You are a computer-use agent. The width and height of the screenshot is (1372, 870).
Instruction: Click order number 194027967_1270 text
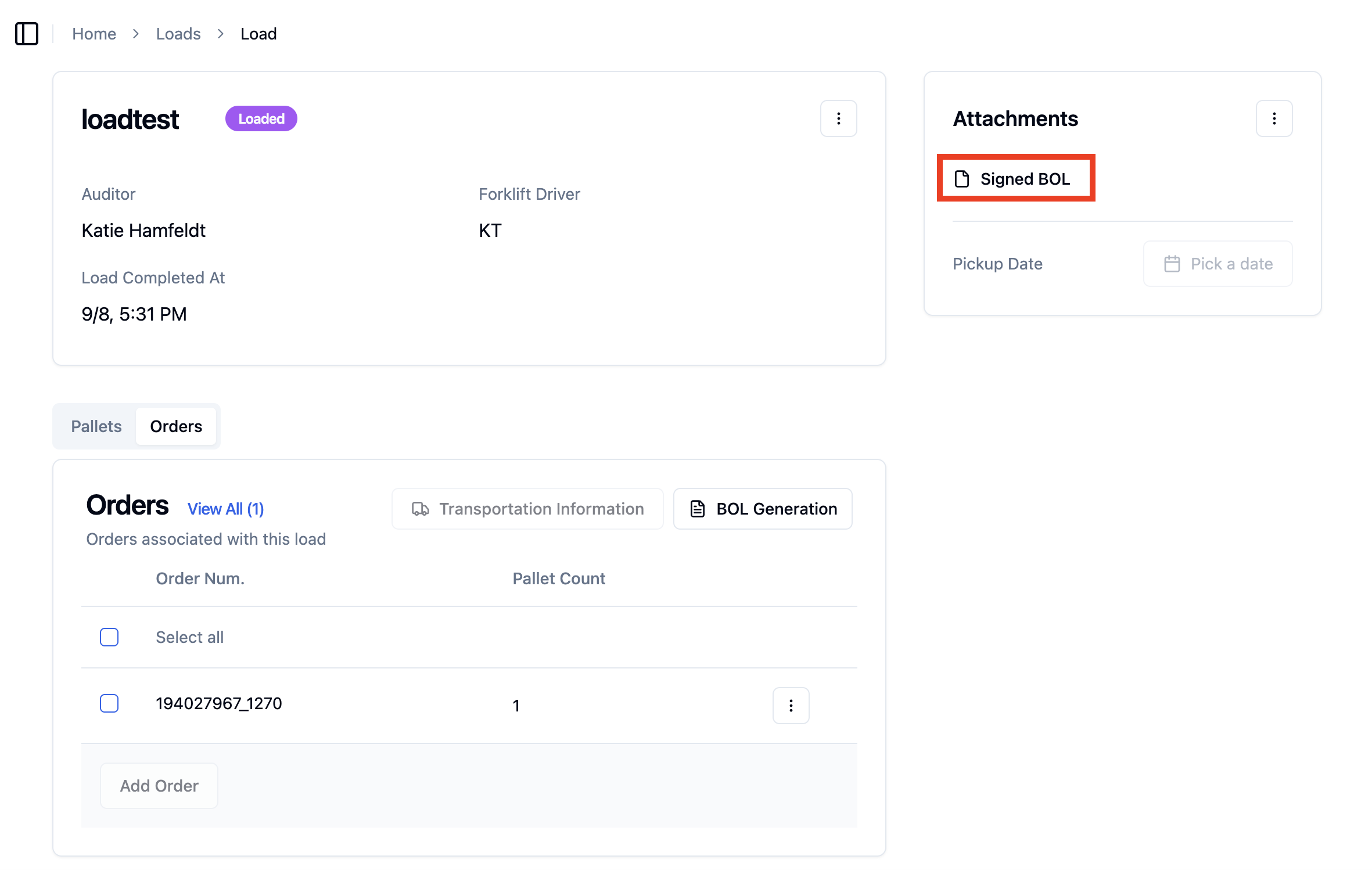(219, 703)
